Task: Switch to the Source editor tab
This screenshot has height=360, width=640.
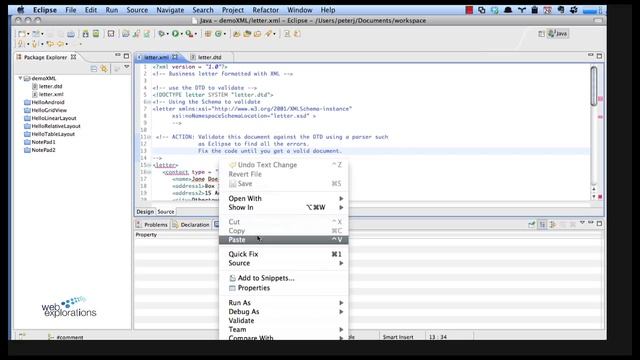Action: point(166,212)
